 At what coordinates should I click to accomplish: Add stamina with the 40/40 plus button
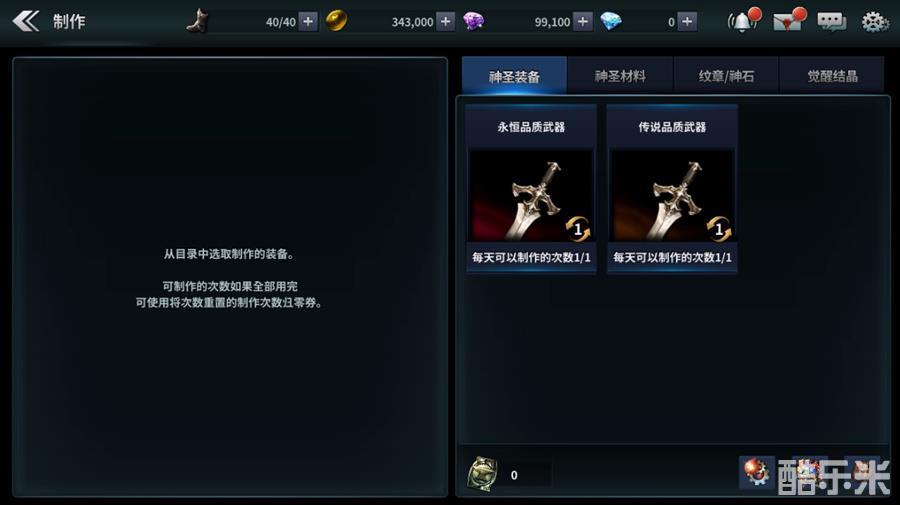point(308,22)
